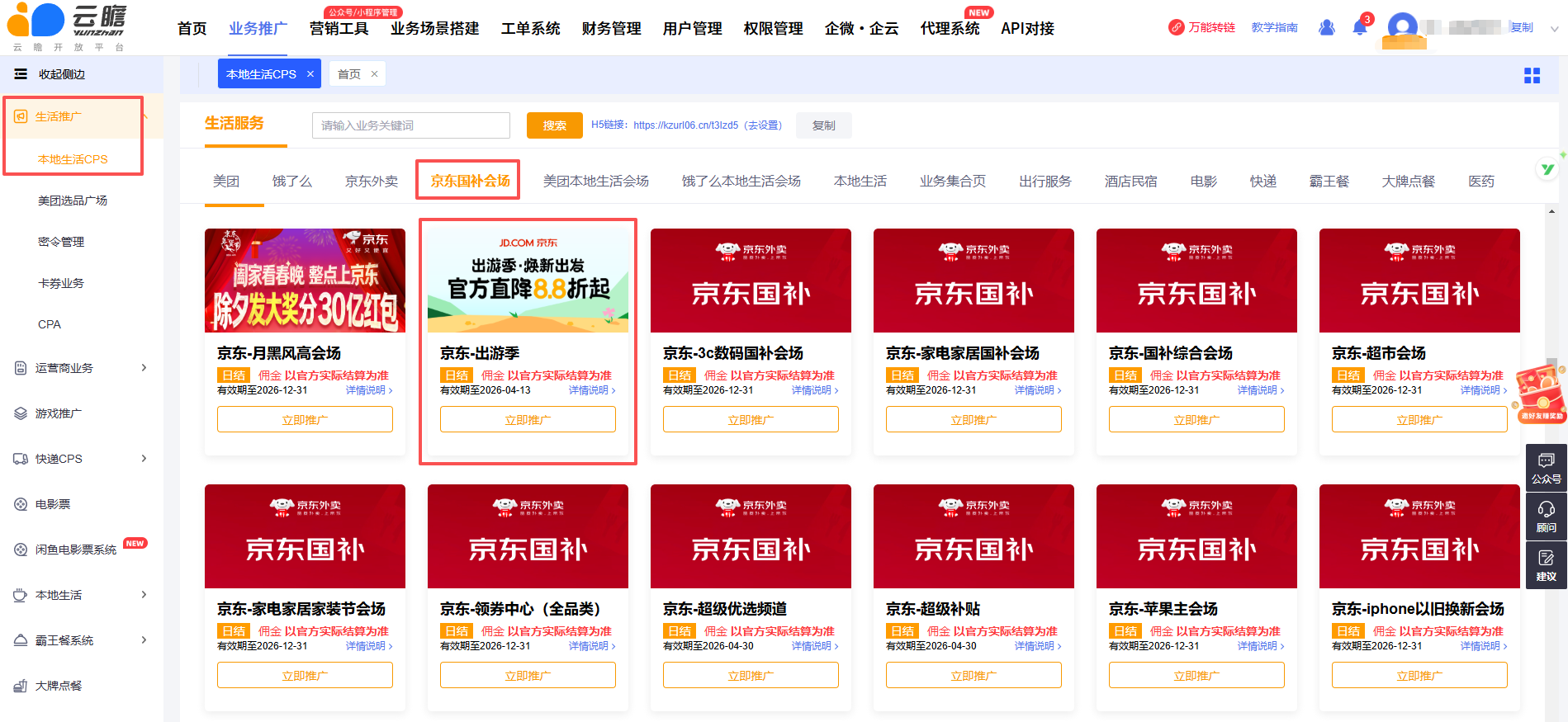This screenshot has height=722, width=1568.
Task: Click 立即推广 under 京东-出游季
Action: click(x=528, y=420)
